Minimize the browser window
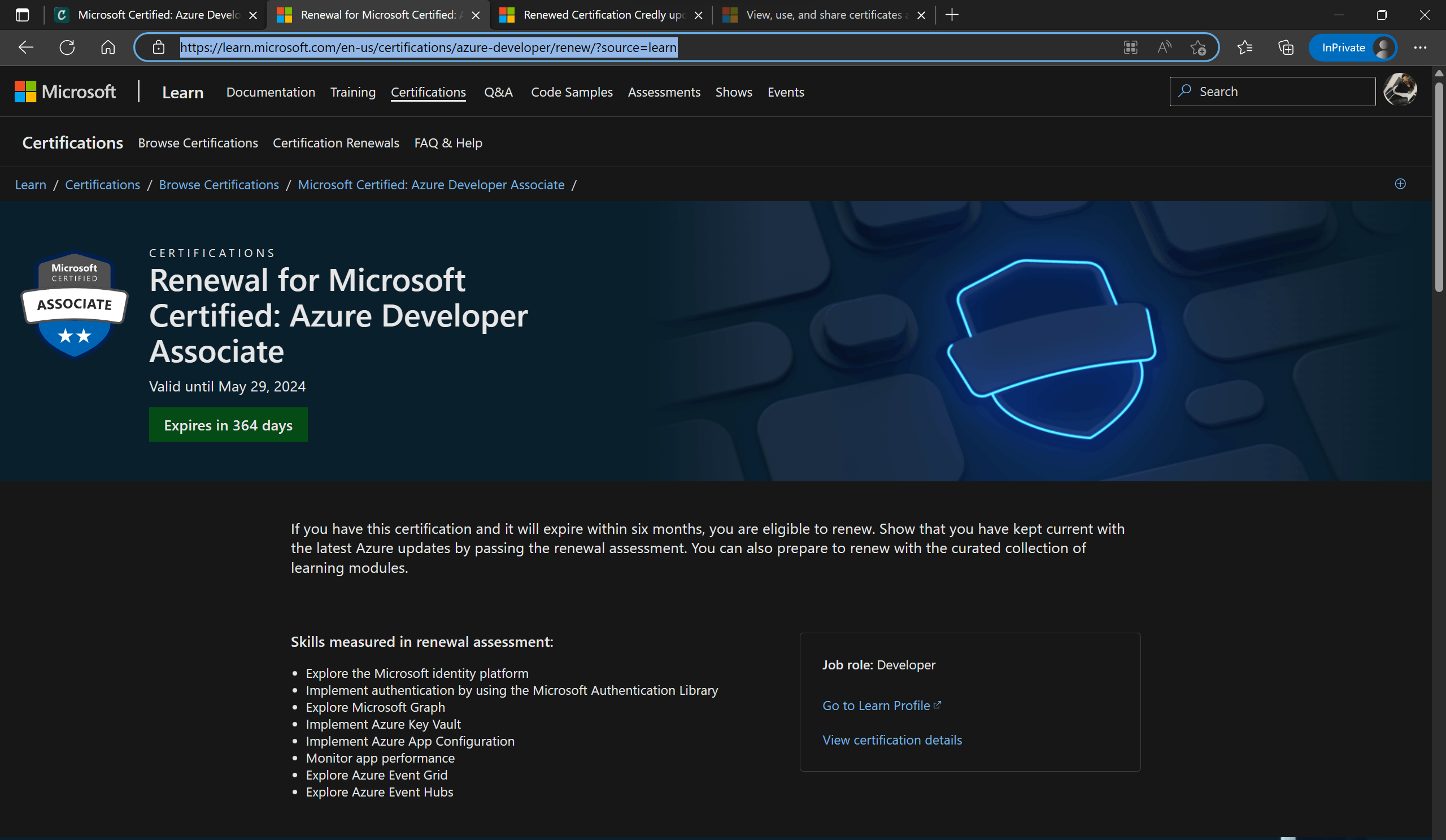Viewport: 1446px width, 840px height. click(1339, 15)
